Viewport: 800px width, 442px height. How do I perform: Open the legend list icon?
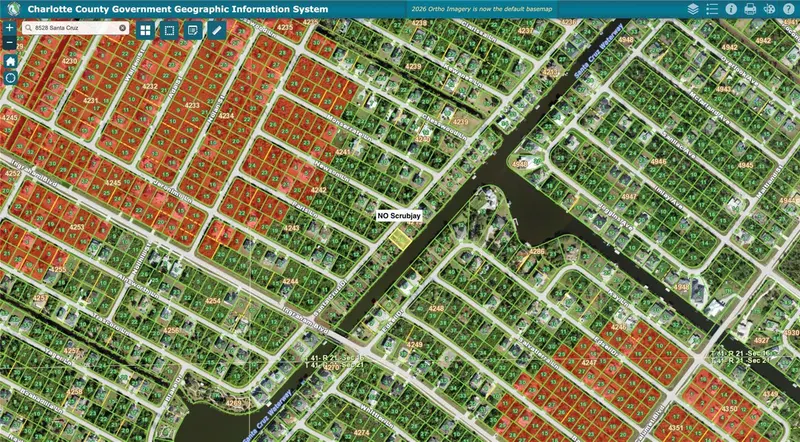[712, 9]
